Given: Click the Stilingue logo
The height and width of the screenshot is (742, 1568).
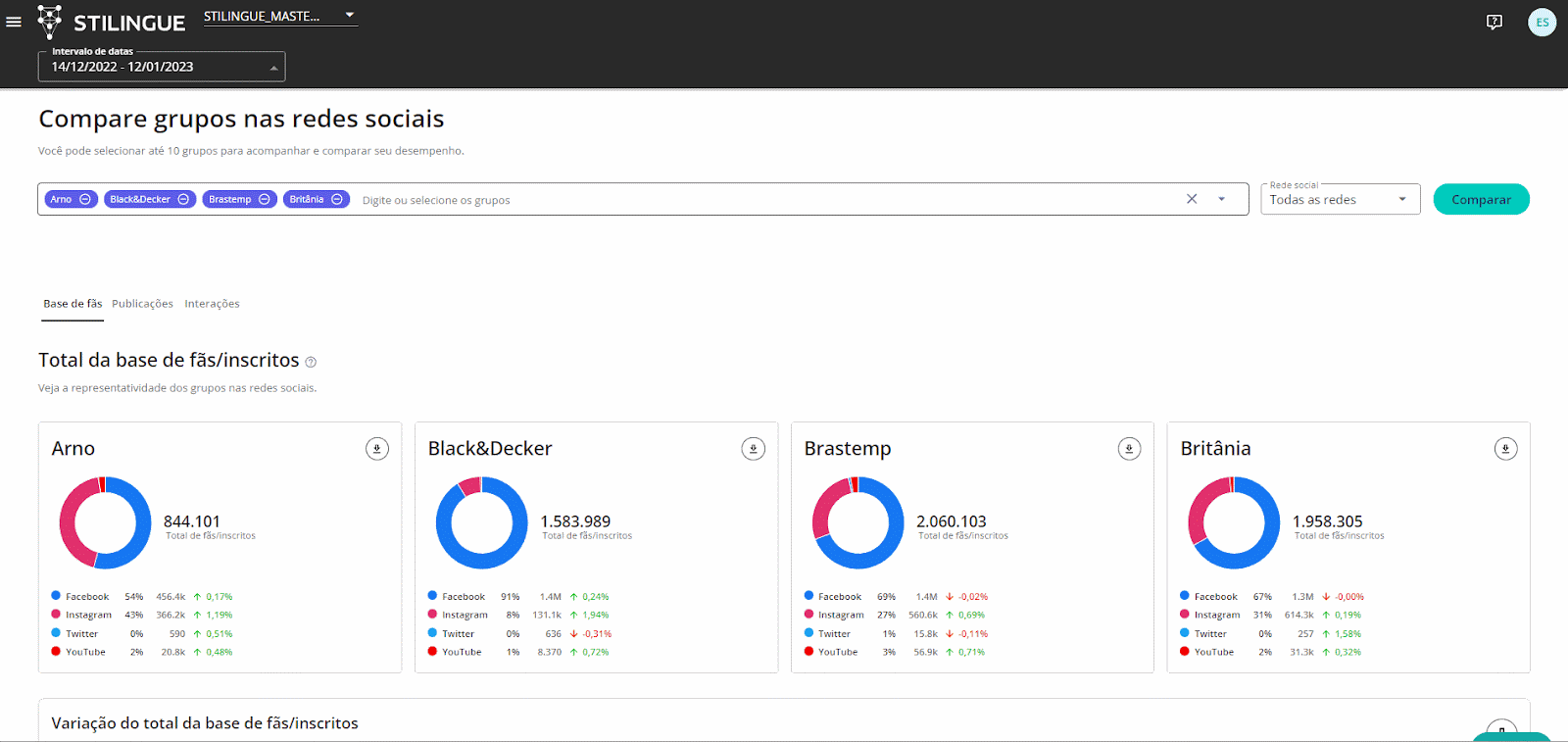Looking at the screenshot, I should pyautogui.click(x=111, y=22).
